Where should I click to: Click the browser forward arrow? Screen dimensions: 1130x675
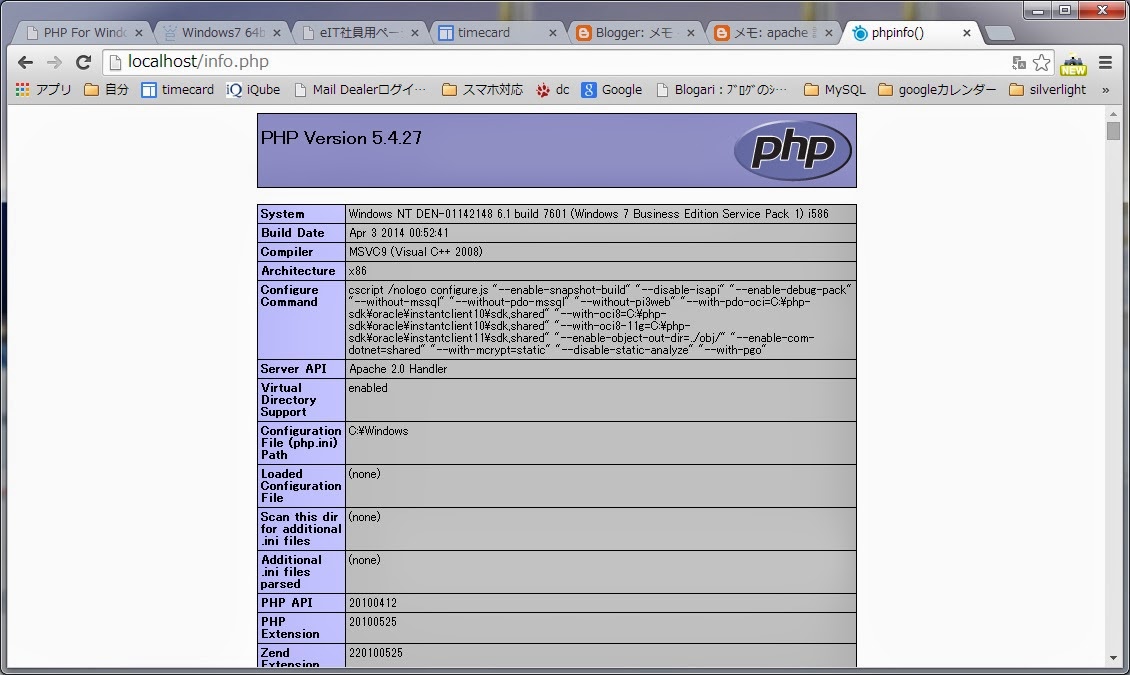click(54, 63)
